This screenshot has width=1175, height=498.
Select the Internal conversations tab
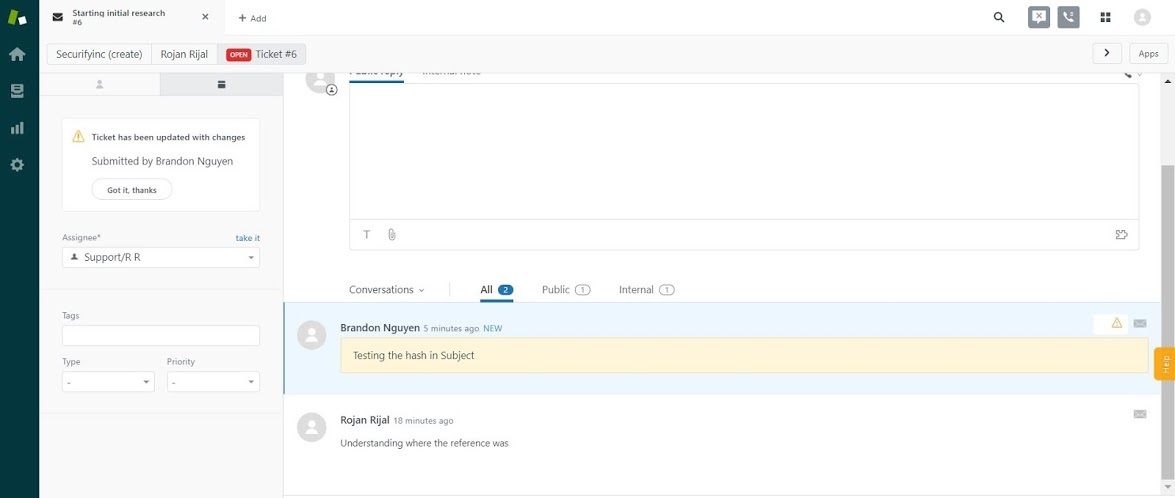(x=647, y=290)
